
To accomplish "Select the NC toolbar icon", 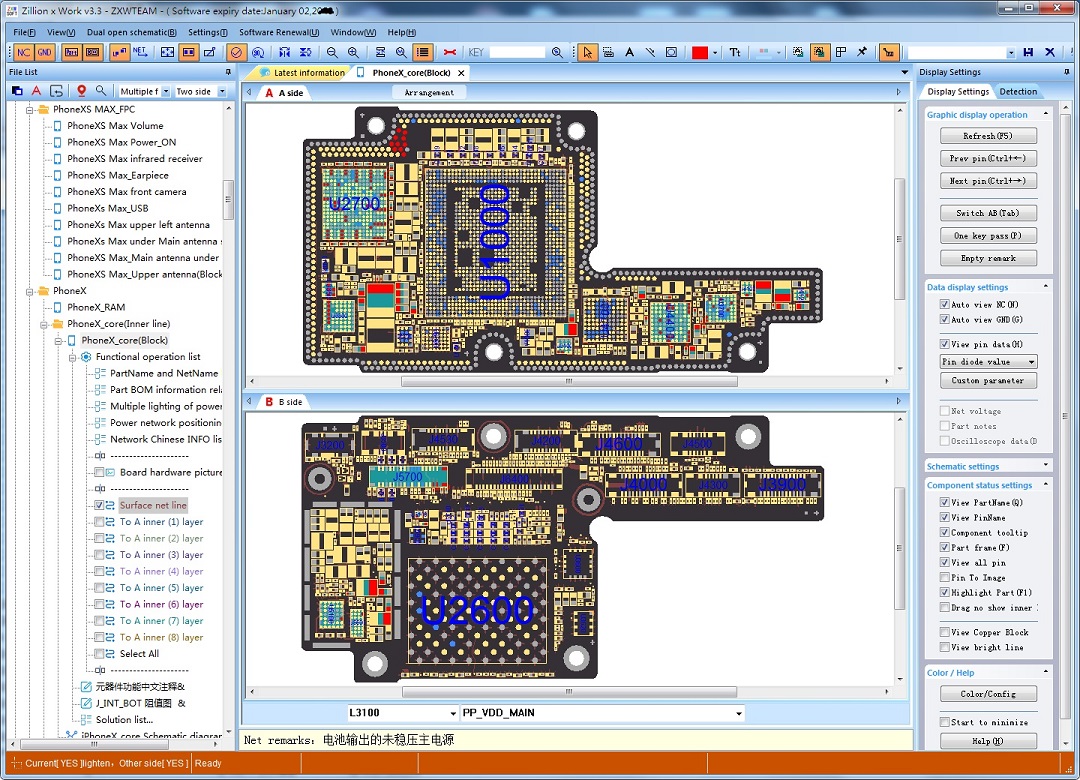I will coord(22,50).
